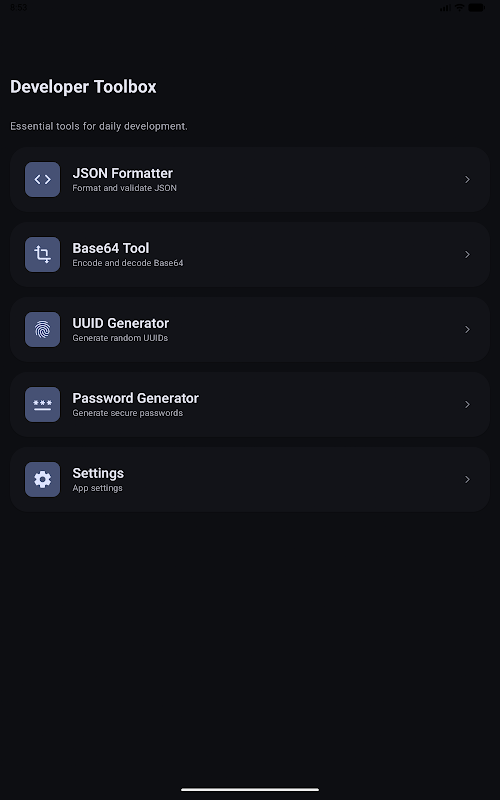
Task: Open the JSON Formatter title text
Action: point(122,173)
